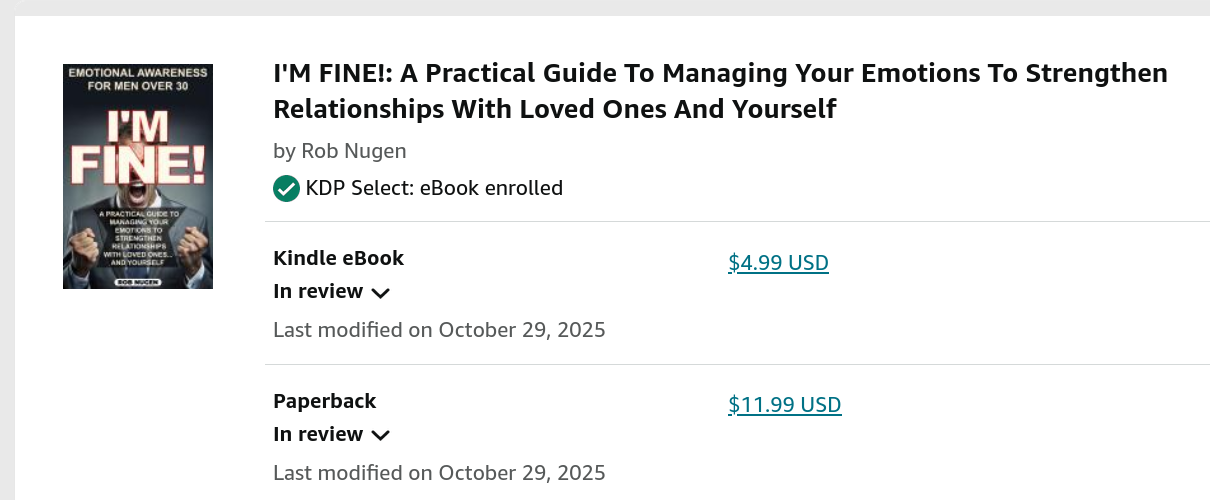Click the author line "by Rob Nugen"
The image size is (1210, 500).
339,151
